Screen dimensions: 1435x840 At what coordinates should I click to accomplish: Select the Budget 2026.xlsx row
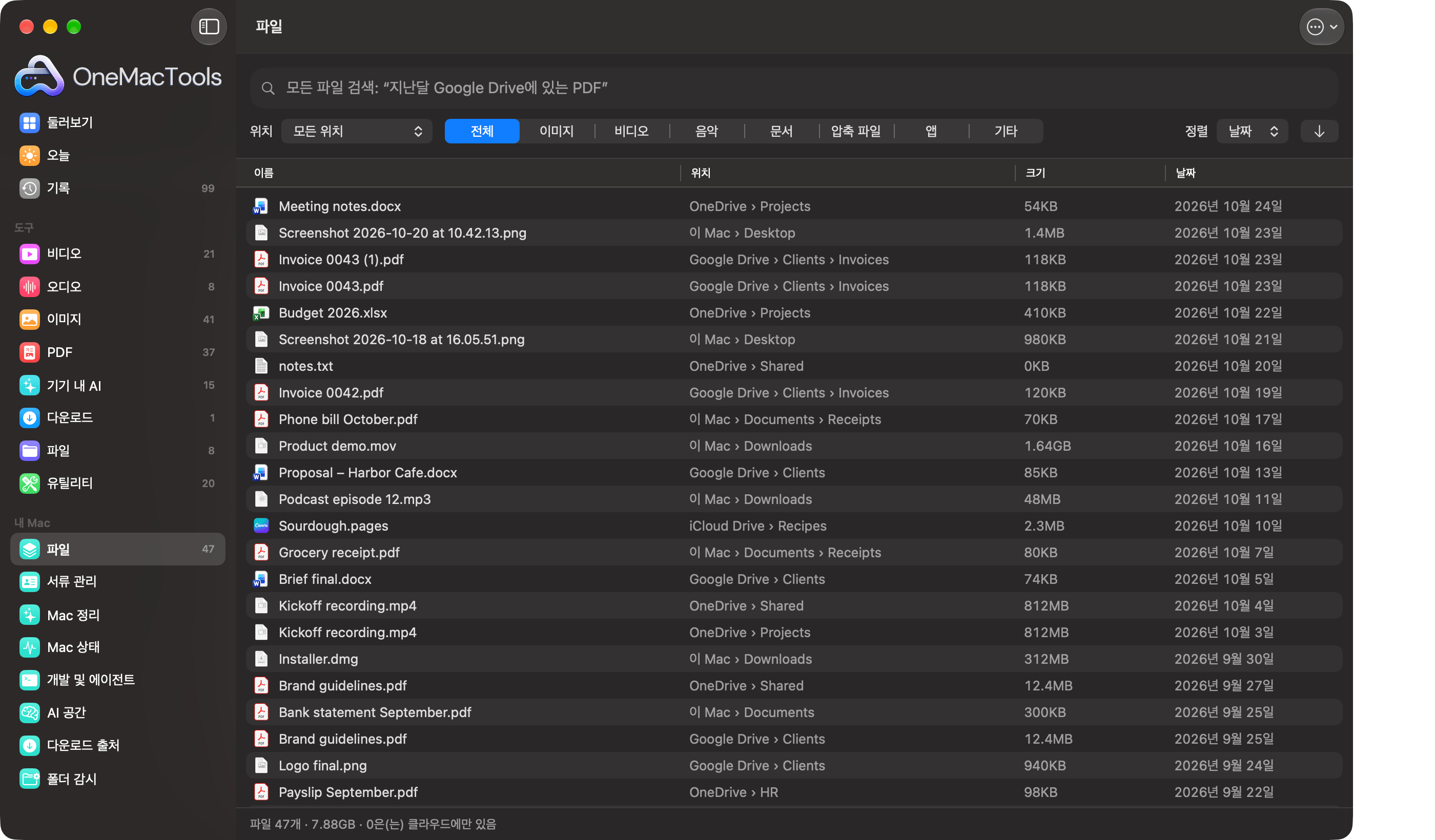794,313
